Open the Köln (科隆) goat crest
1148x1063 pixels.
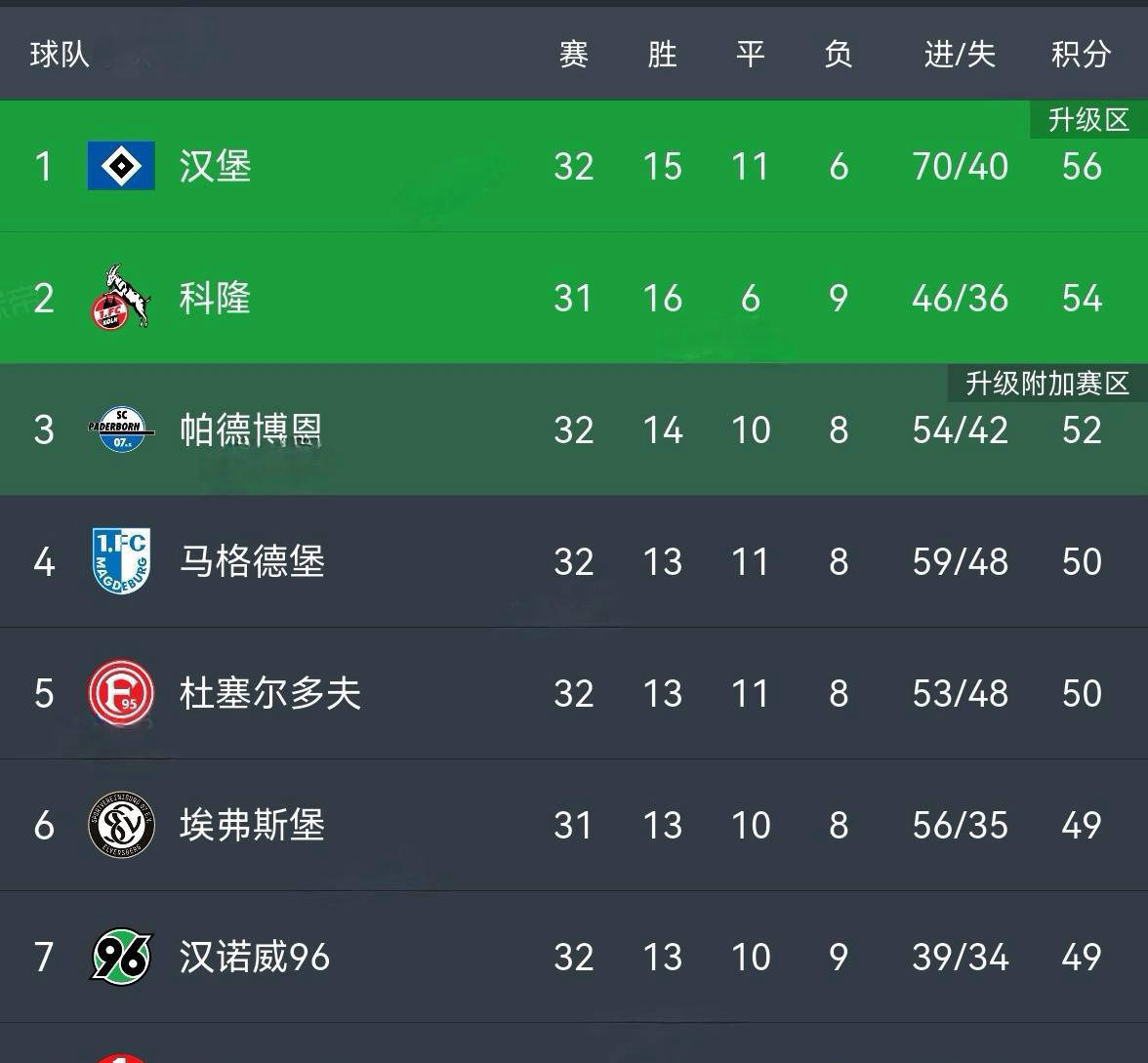point(121,297)
